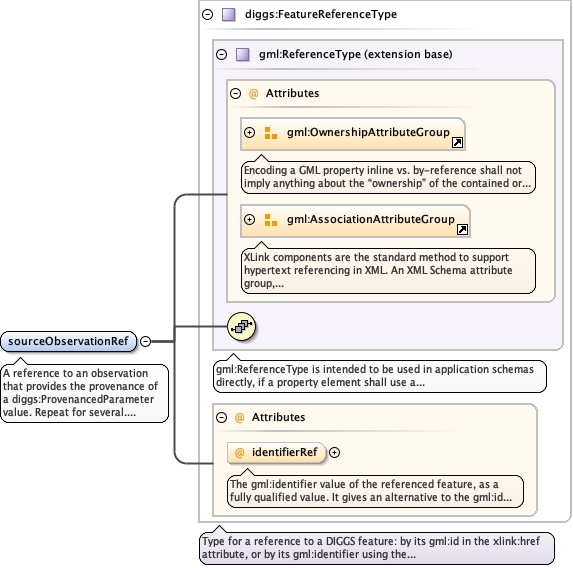Click the 'Type for a reference to a DIGGS feature' note
The width and height of the screenshot is (573, 568).
pyautogui.click(x=377, y=548)
